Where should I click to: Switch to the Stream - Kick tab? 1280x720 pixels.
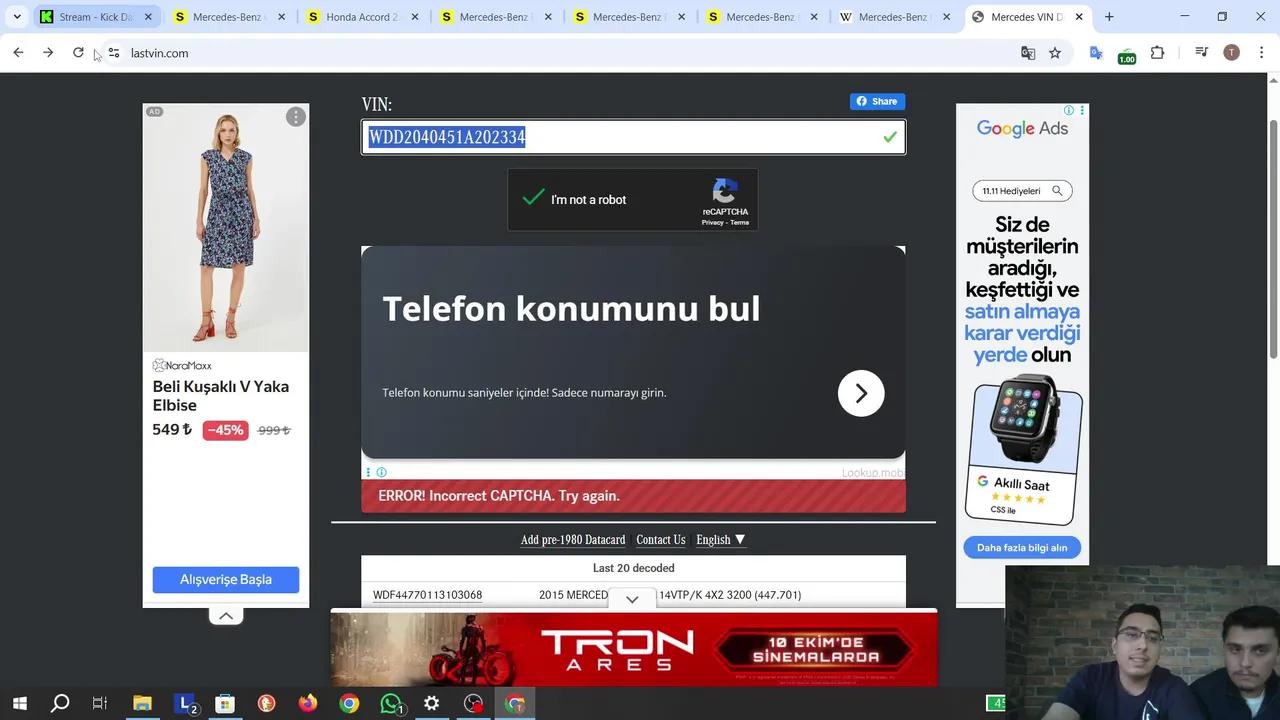click(95, 17)
